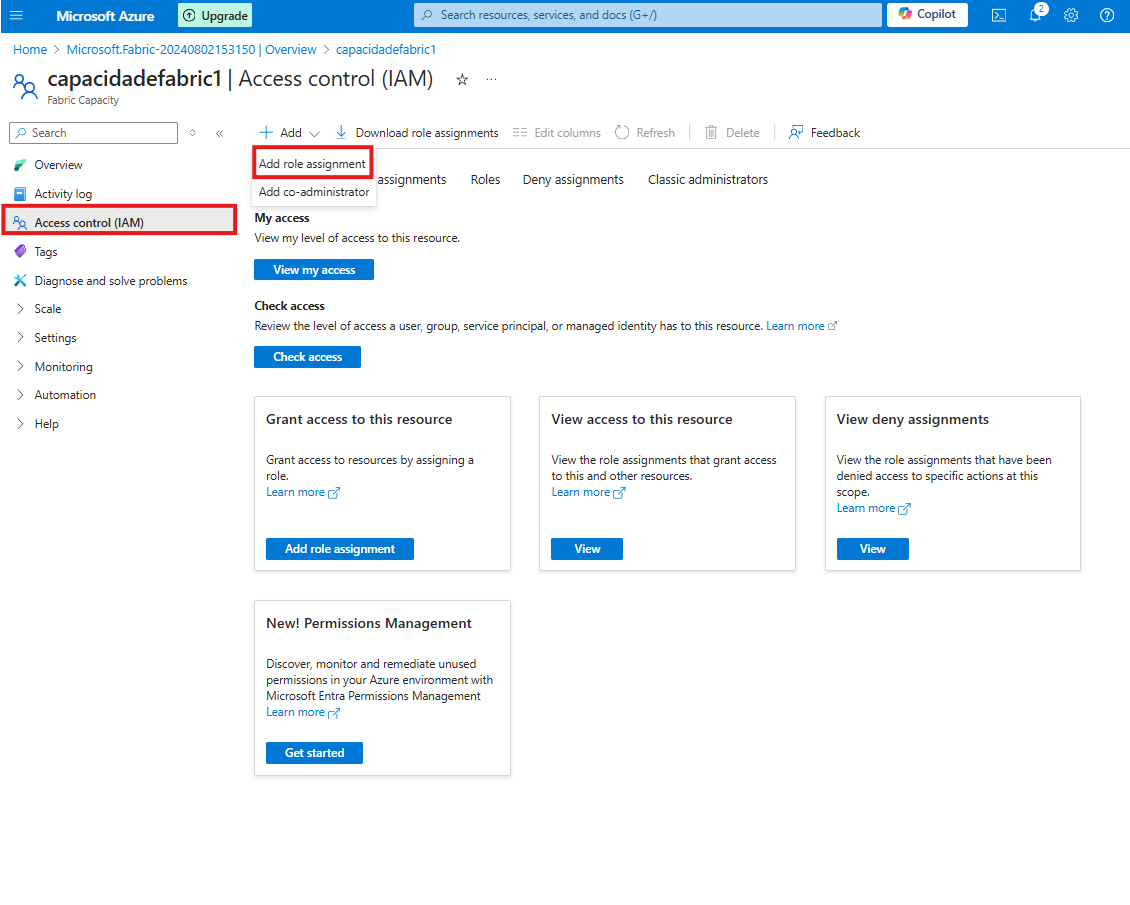
Task: Click the Refresh toolbar button
Action: (645, 133)
